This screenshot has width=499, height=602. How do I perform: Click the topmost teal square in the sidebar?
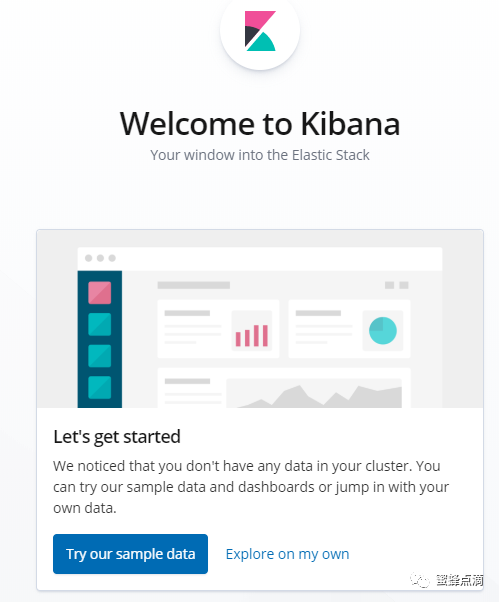pos(100,324)
